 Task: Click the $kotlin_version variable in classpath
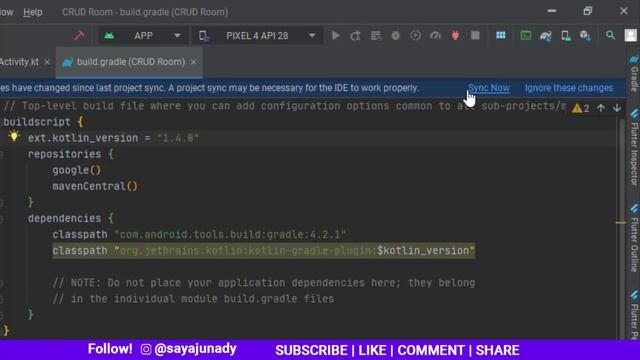[423, 251]
